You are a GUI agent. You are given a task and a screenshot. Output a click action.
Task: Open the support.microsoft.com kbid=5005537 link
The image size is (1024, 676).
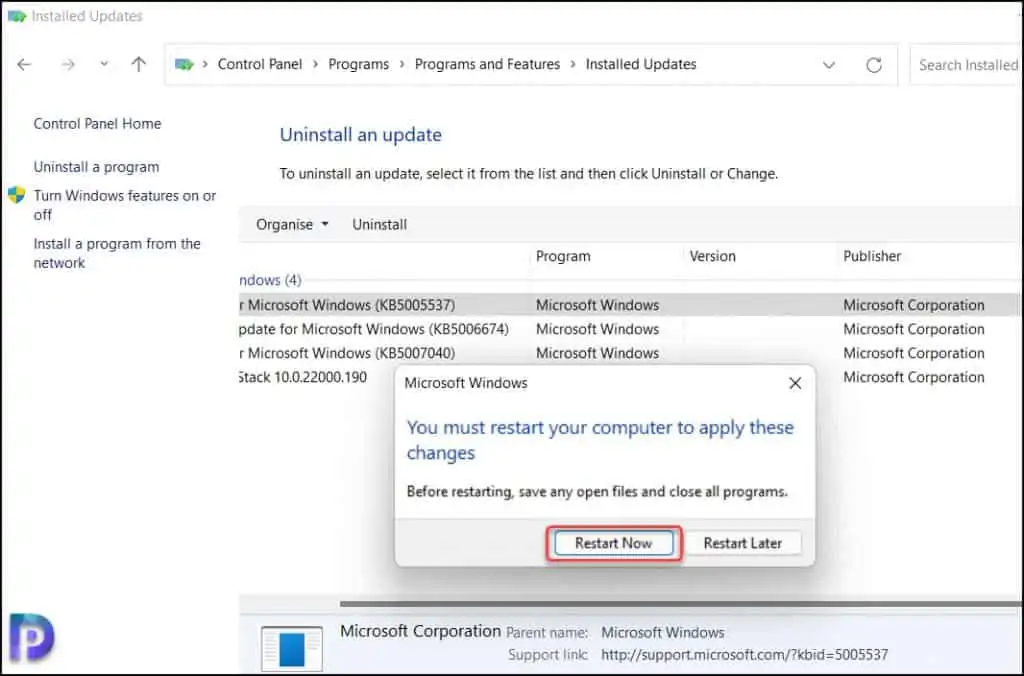[744, 654]
